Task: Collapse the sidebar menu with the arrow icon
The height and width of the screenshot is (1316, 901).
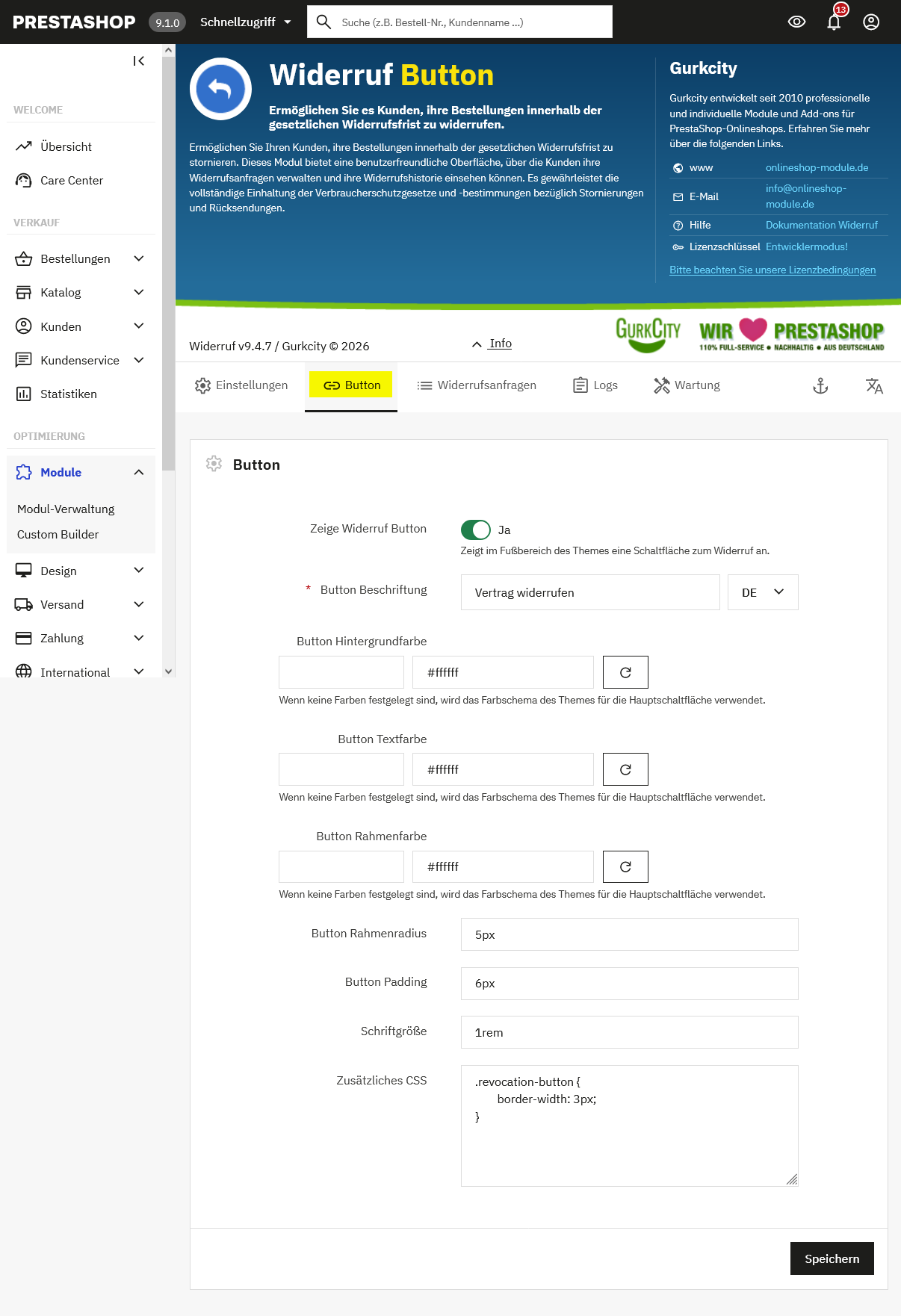Action: (139, 61)
